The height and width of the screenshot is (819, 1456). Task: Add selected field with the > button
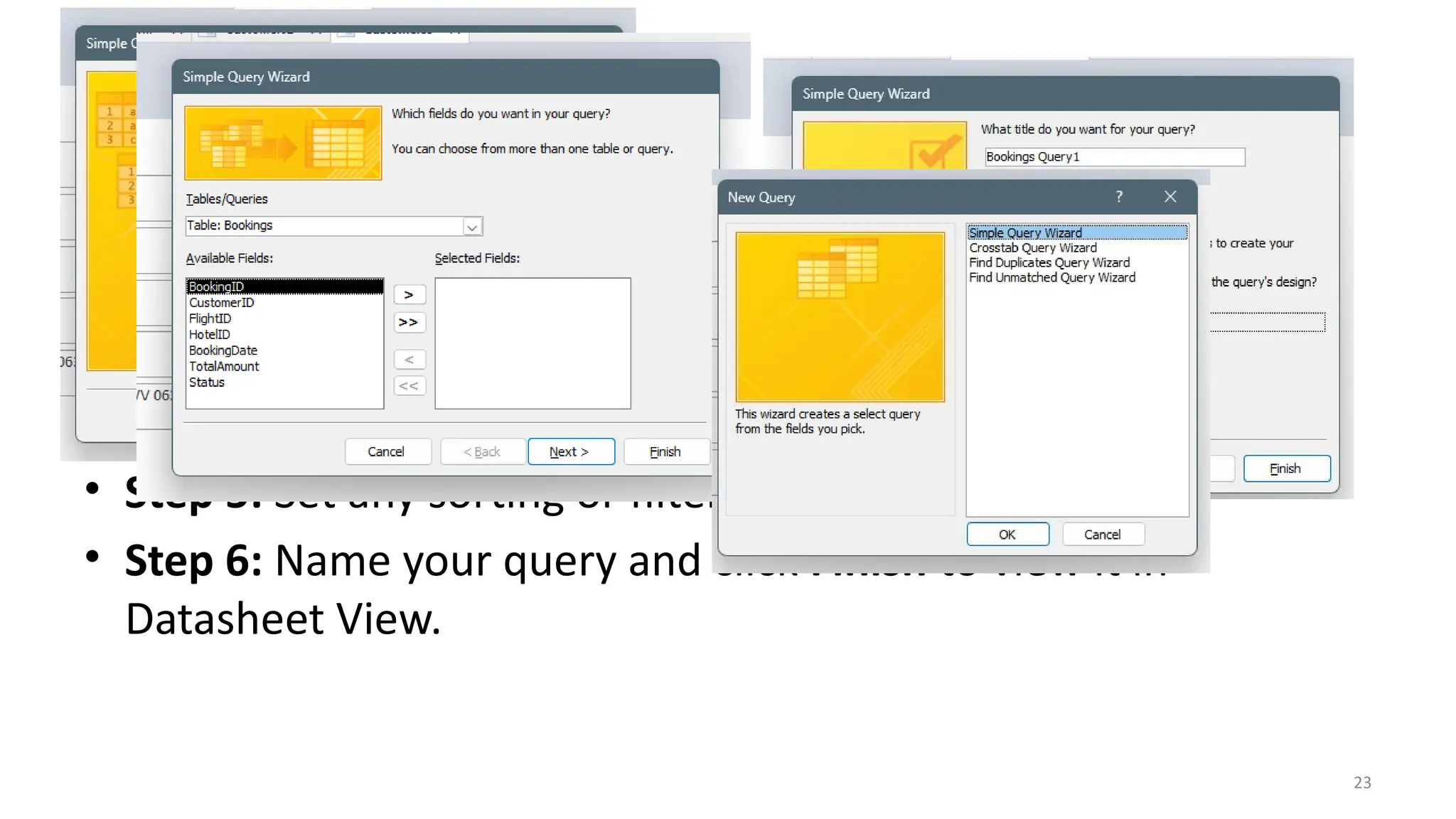[409, 295]
